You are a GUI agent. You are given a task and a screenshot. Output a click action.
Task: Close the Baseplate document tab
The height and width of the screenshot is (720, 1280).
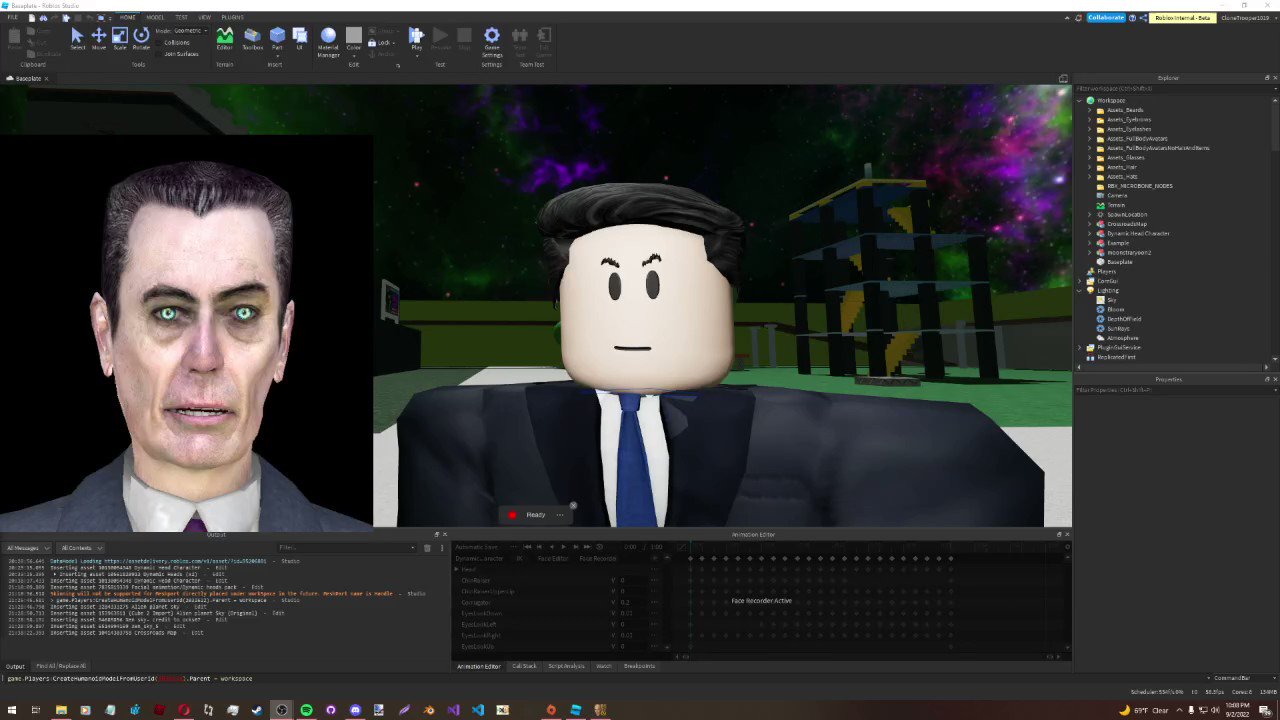pyautogui.click(x=46, y=78)
